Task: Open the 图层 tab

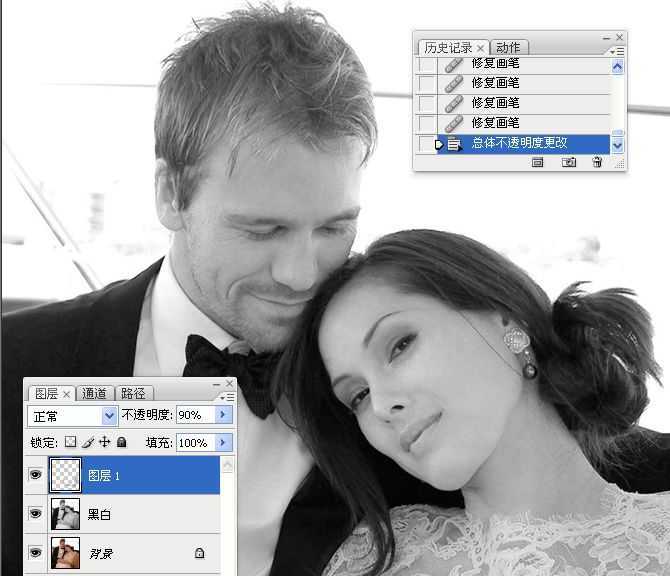Action: pyautogui.click(x=47, y=393)
